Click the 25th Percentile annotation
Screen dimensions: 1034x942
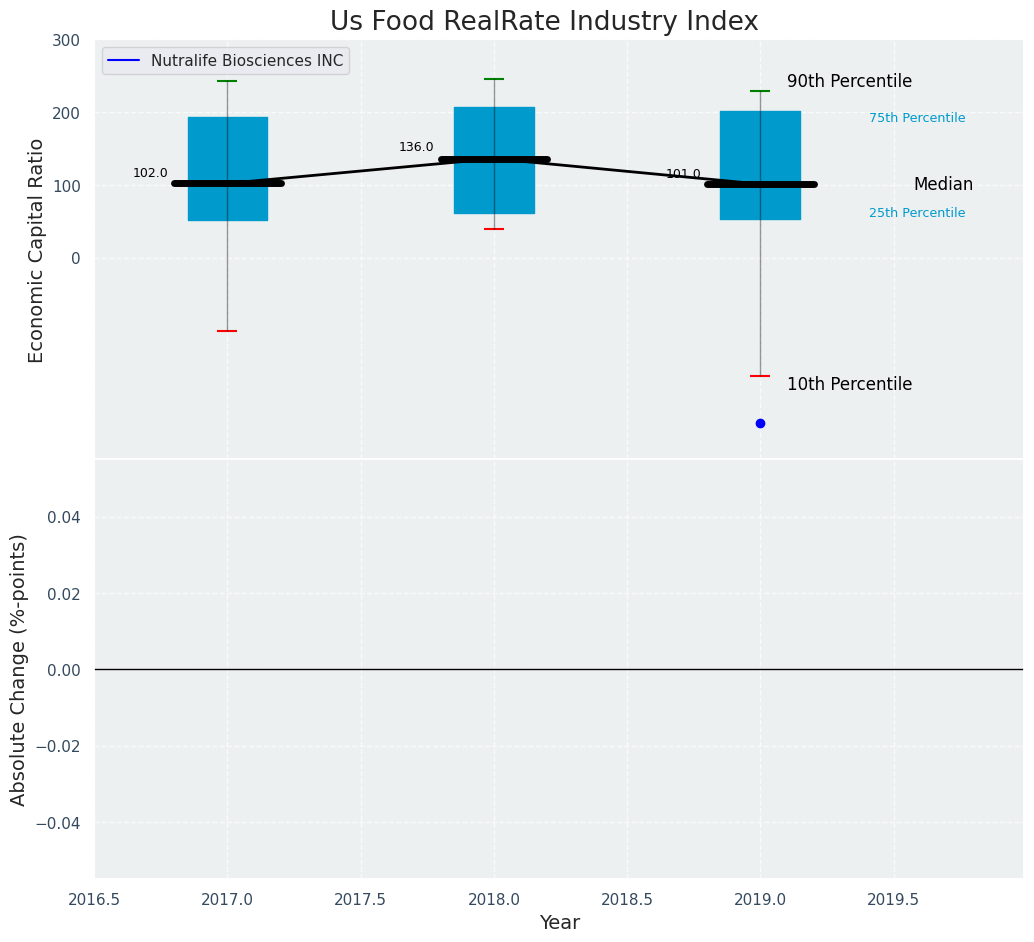[x=917, y=213]
